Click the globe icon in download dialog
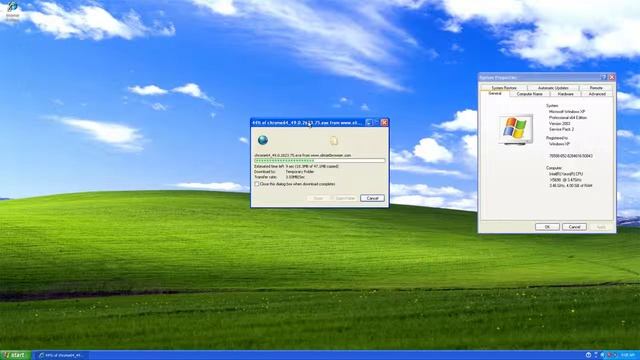 tap(263, 140)
